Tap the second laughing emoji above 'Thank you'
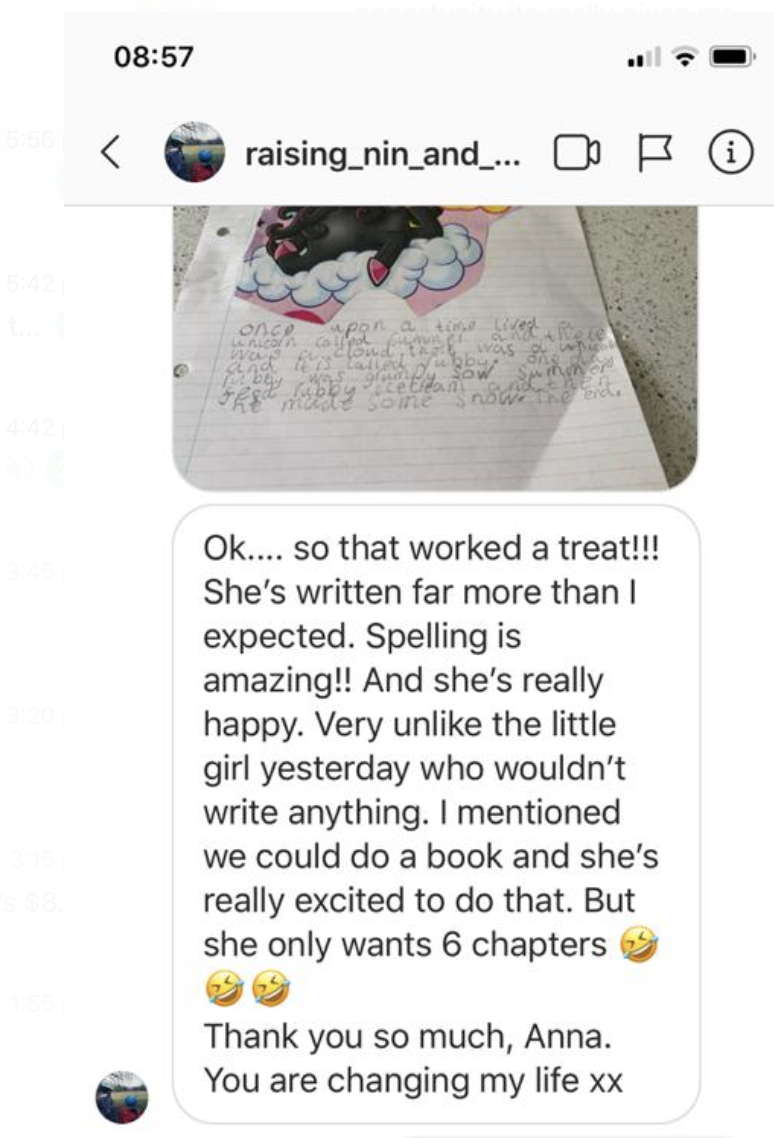The width and height of the screenshot is (774, 1138). point(270,988)
